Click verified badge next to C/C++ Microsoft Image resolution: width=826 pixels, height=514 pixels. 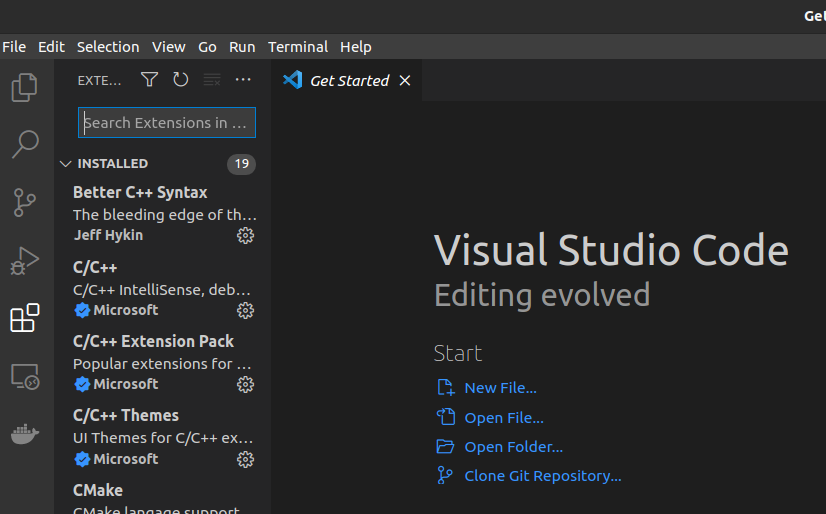[82, 310]
